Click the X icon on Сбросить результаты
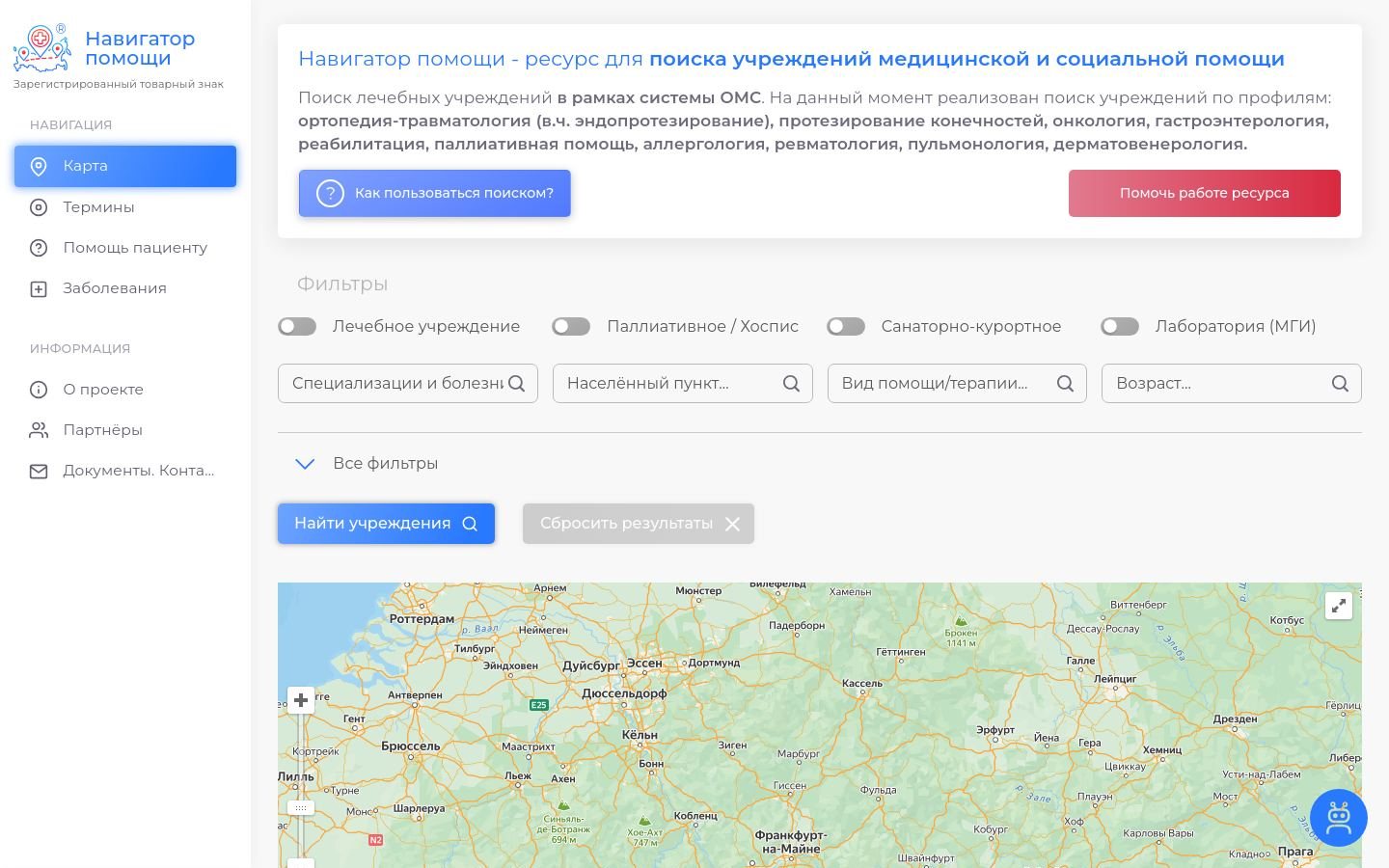This screenshot has width=1389, height=868. click(x=732, y=524)
